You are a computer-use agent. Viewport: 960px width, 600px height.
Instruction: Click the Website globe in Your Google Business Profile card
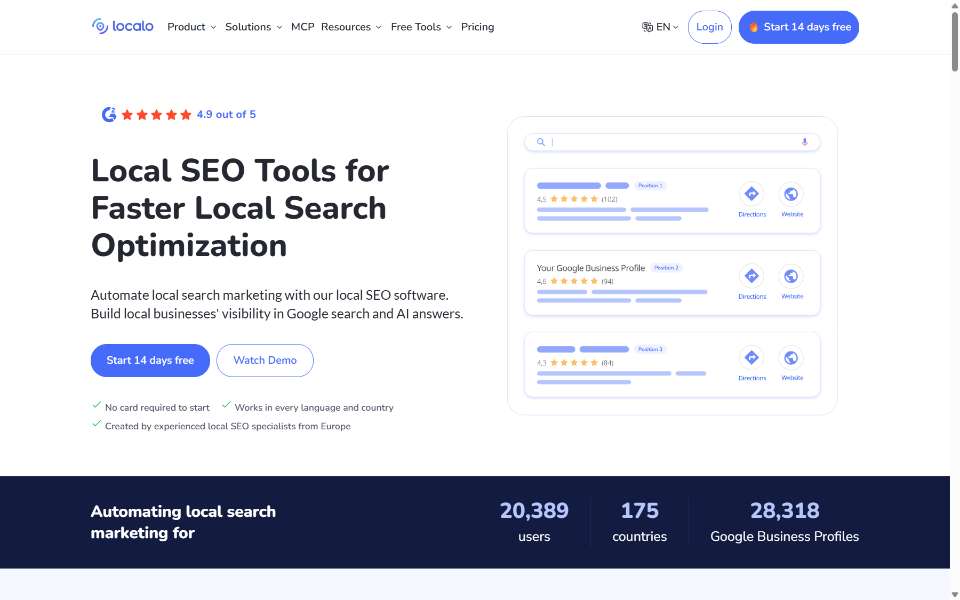[x=791, y=276]
